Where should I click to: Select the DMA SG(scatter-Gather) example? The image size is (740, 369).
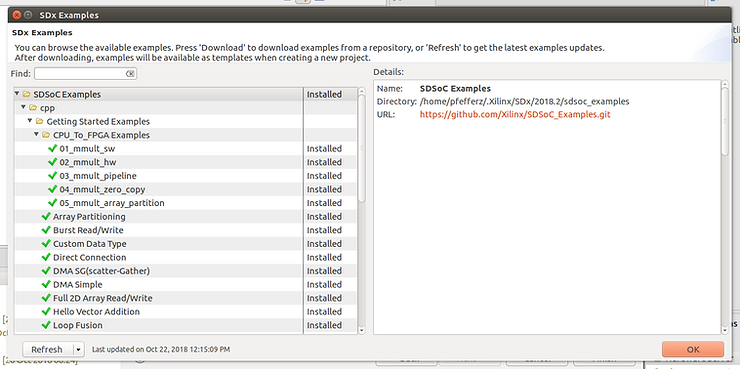(x=101, y=271)
